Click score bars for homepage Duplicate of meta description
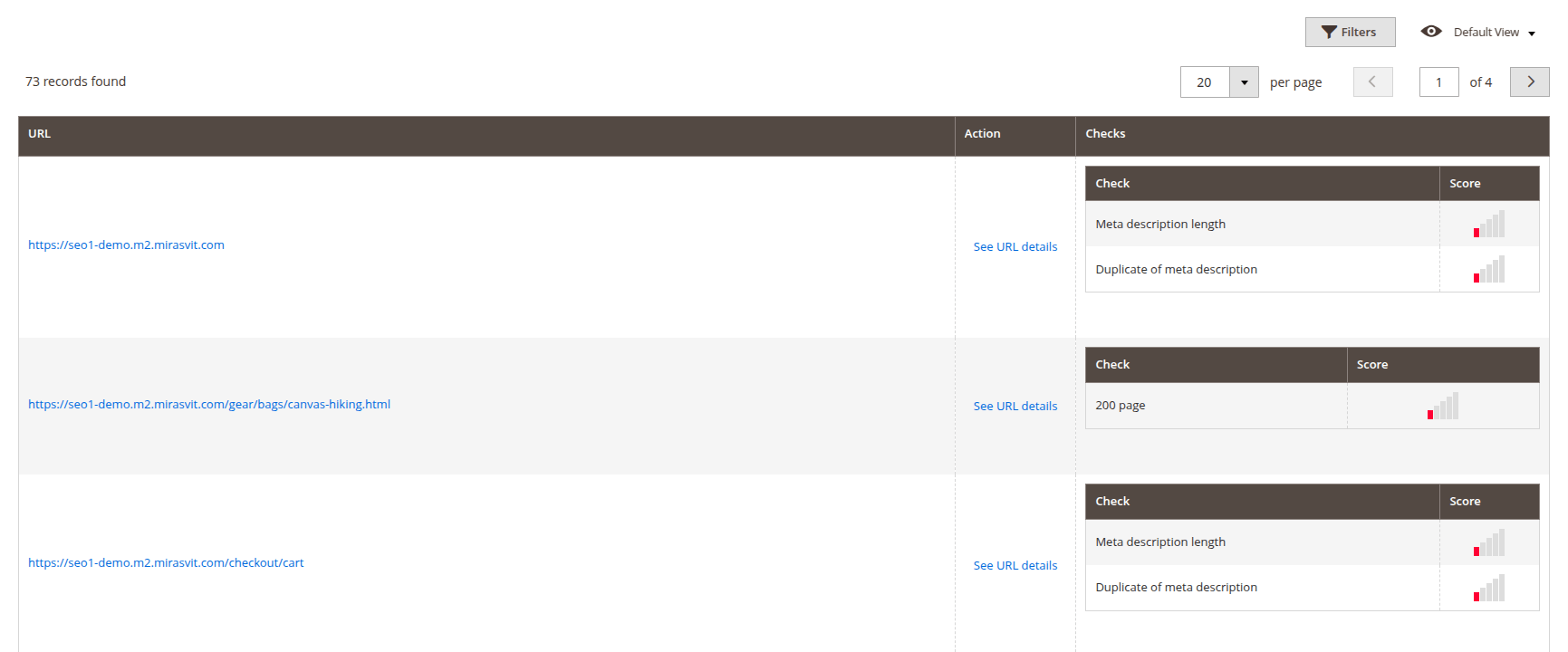This screenshot has width=1568, height=652. click(1488, 270)
